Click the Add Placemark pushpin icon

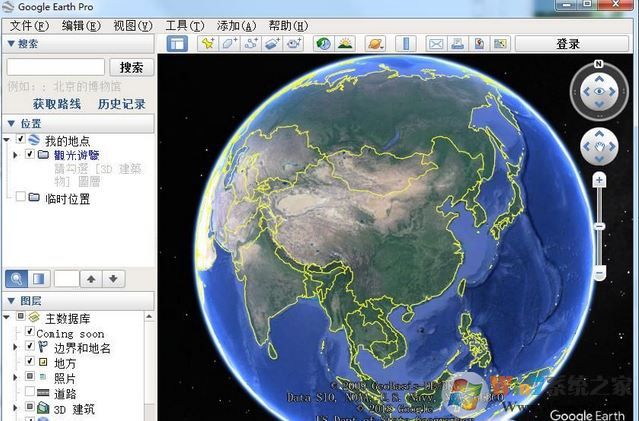[207, 44]
